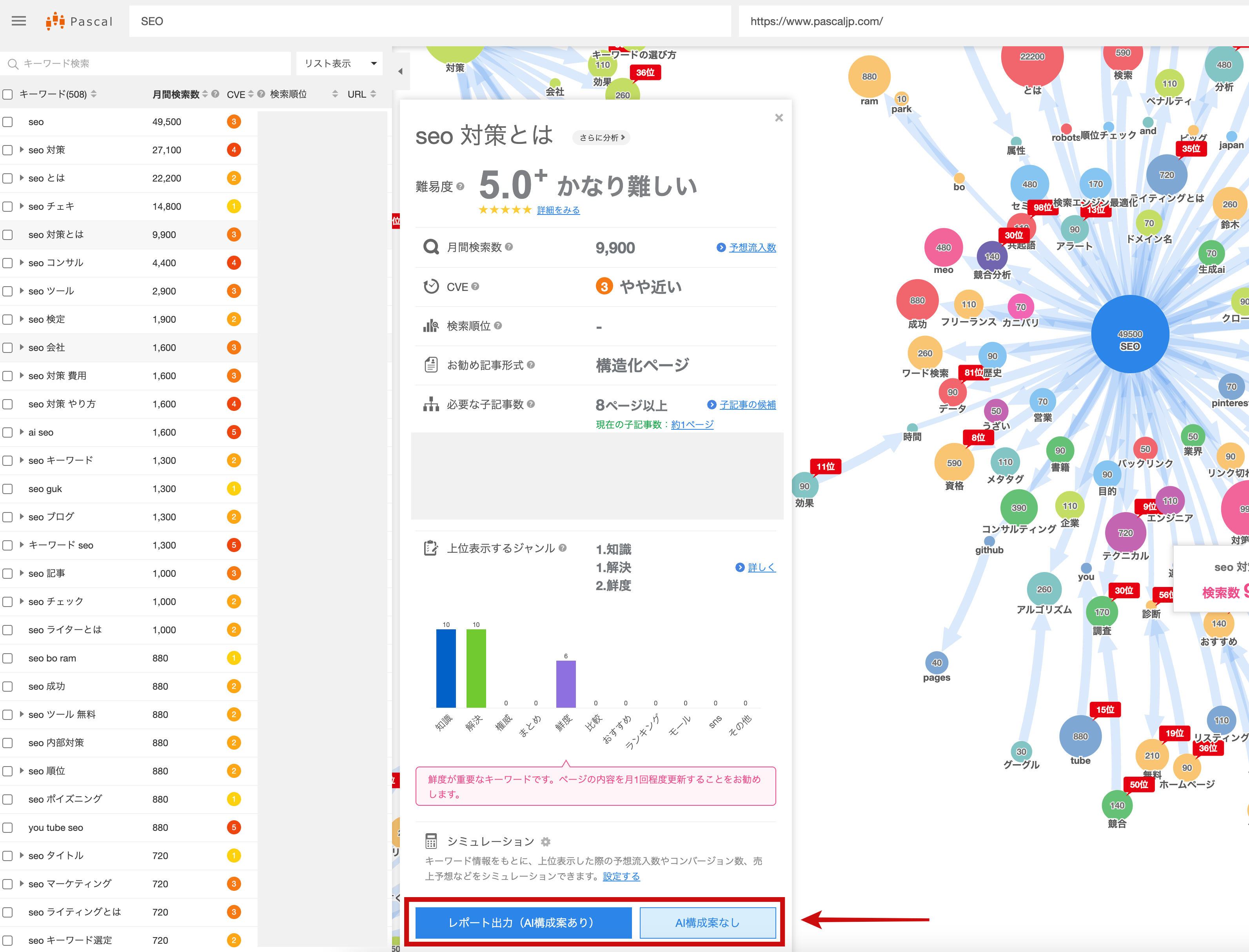Check the box for ai seo row
The image size is (1249, 952).
pos(7,432)
